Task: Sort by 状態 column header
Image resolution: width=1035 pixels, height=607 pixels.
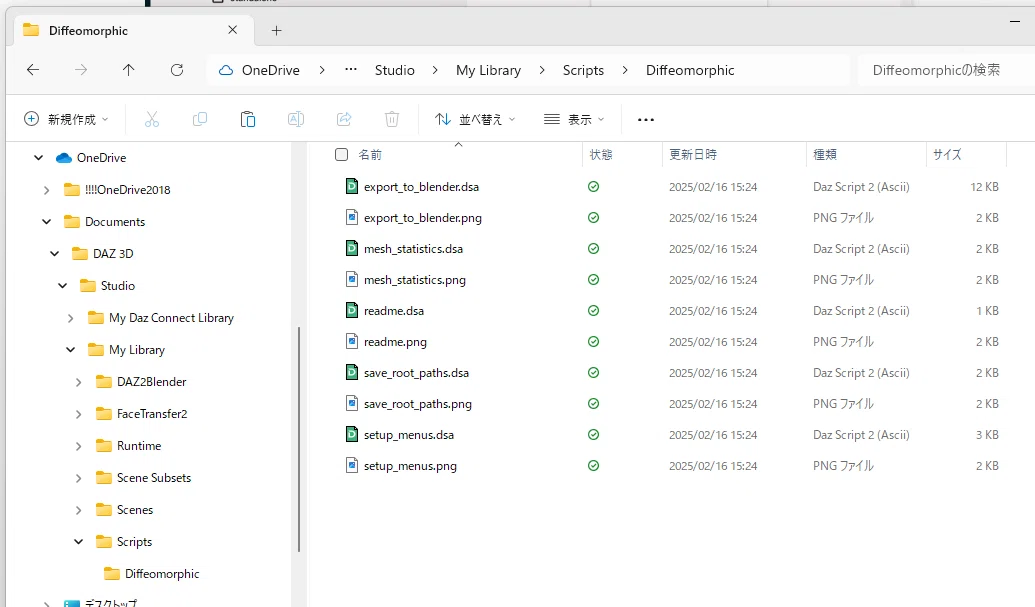Action: (x=601, y=154)
